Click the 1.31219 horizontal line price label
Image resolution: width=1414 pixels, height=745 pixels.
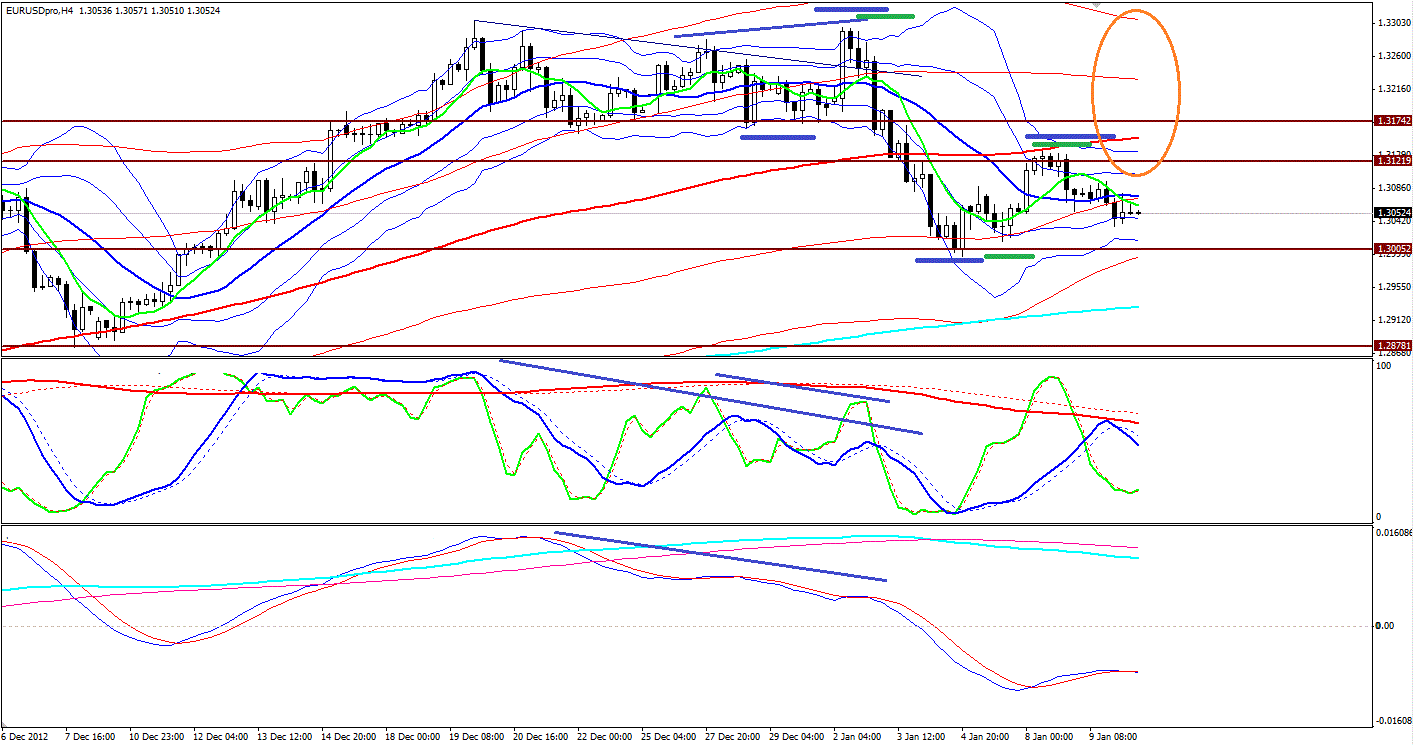(1393, 160)
